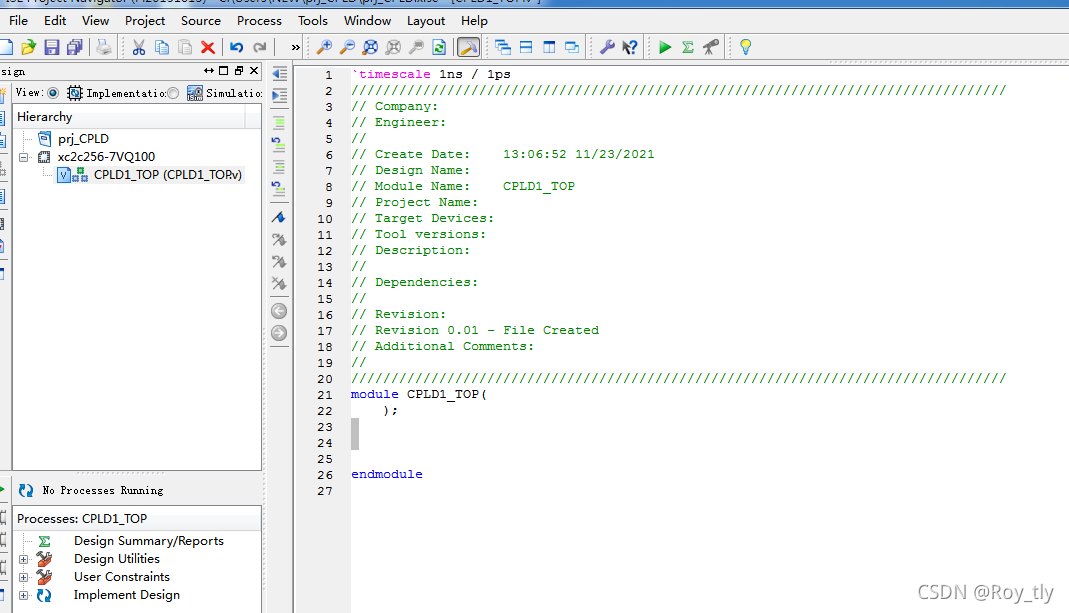Select device xc2c256-7VQ100 in hierarchy

point(106,157)
